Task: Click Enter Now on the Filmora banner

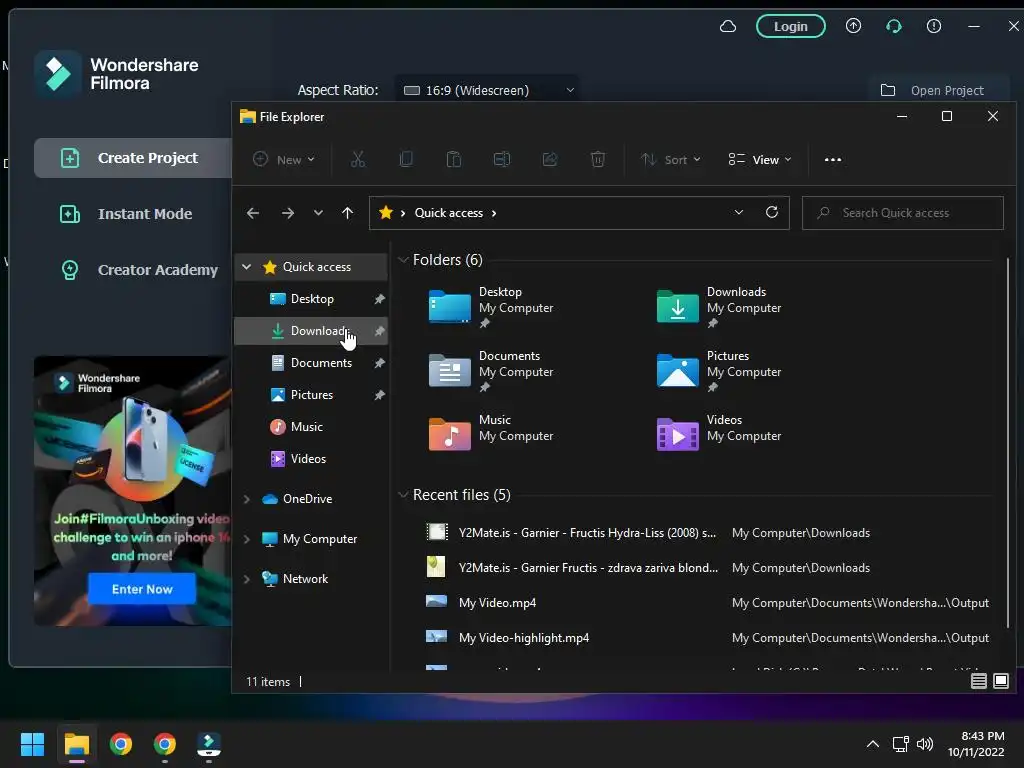Action: (x=142, y=589)
